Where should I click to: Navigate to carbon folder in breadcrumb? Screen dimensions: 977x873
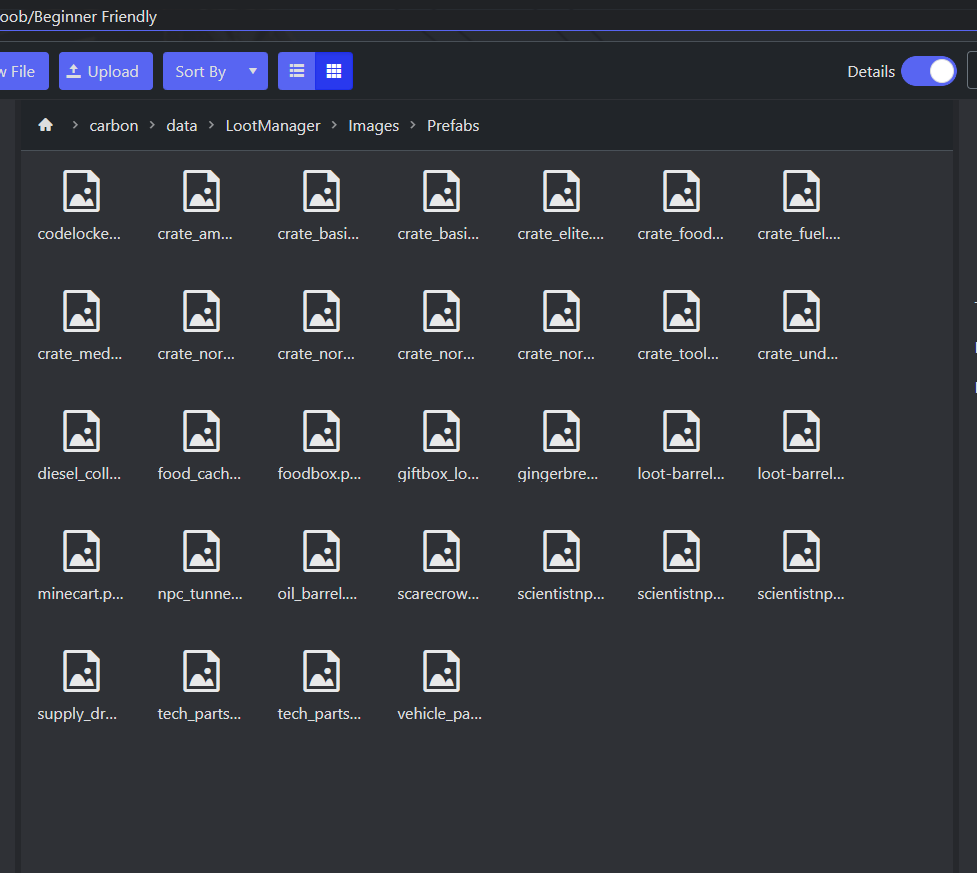tap(114, 125)
